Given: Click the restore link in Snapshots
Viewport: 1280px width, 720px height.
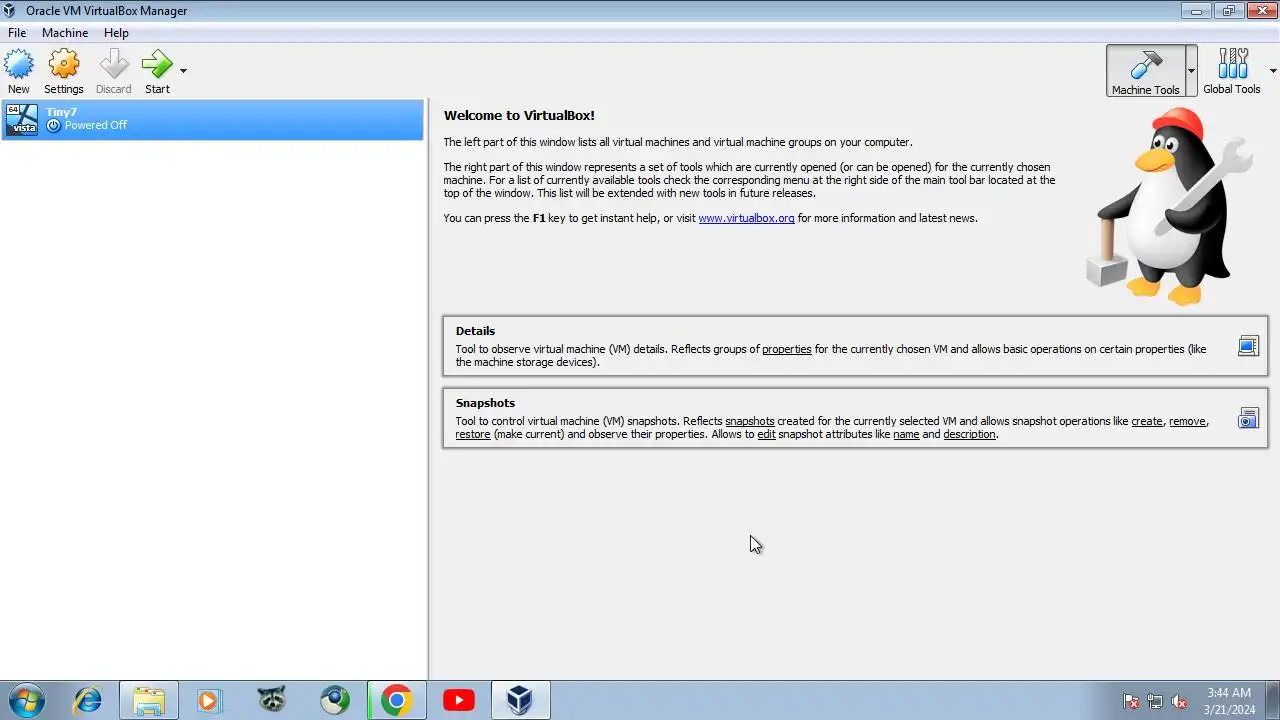Looking at the screenshot, I should click(473, 435).
